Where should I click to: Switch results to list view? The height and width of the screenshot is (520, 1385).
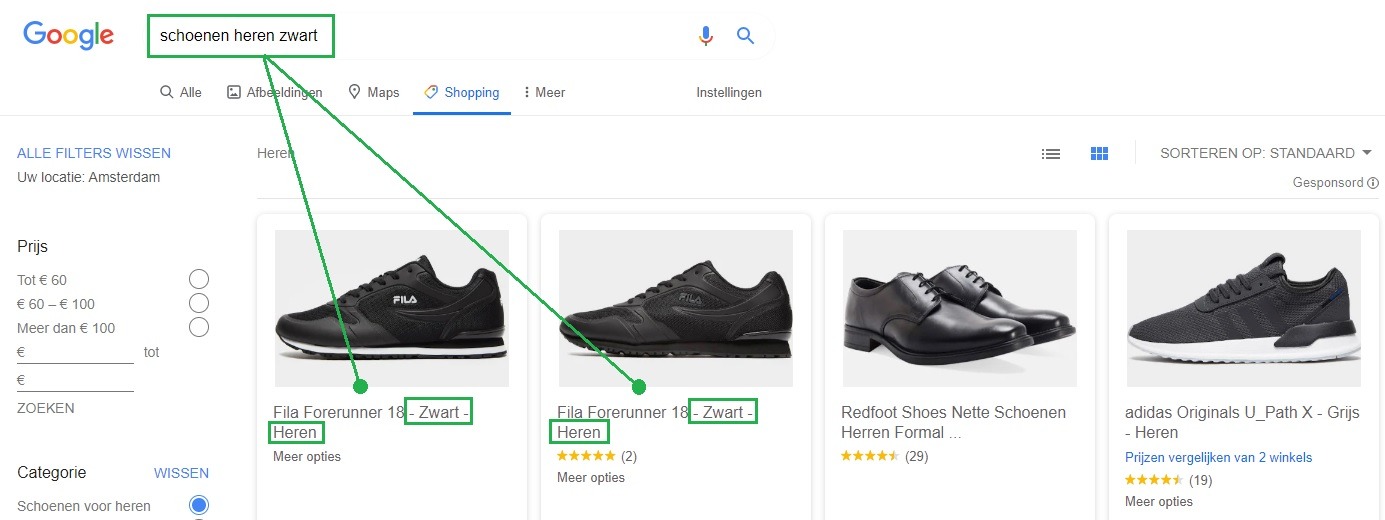[x=1051, y=154]
